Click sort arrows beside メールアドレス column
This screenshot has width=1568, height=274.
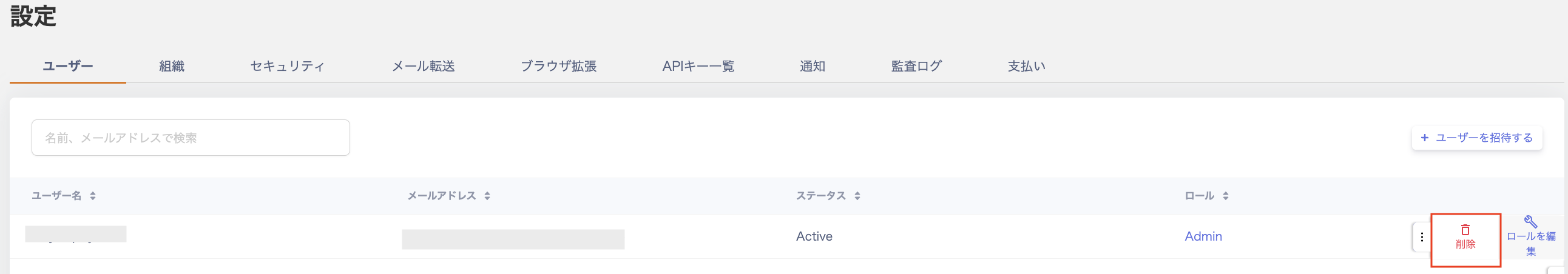pyautogui.click(x=487, y=196)
